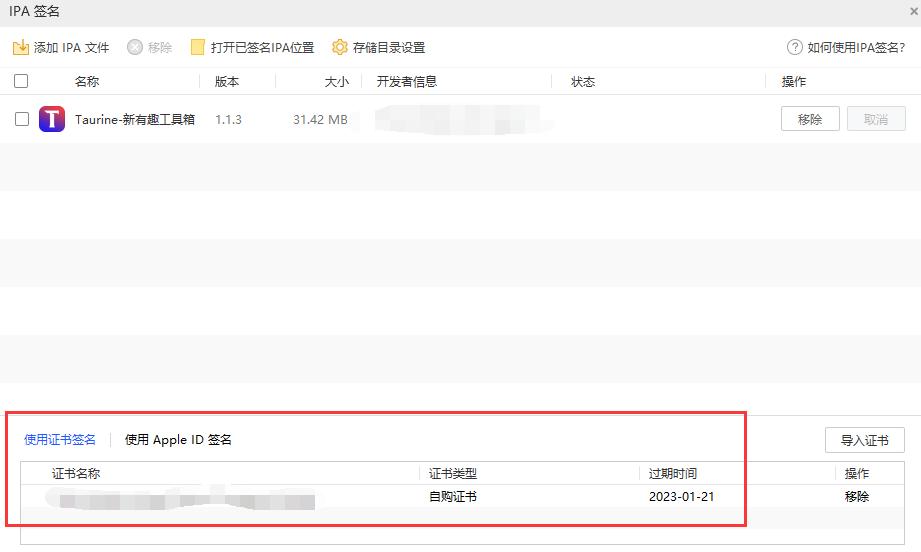Click size value 31.42 MB
Screen dimensions: 921x552
coord(320,120)
